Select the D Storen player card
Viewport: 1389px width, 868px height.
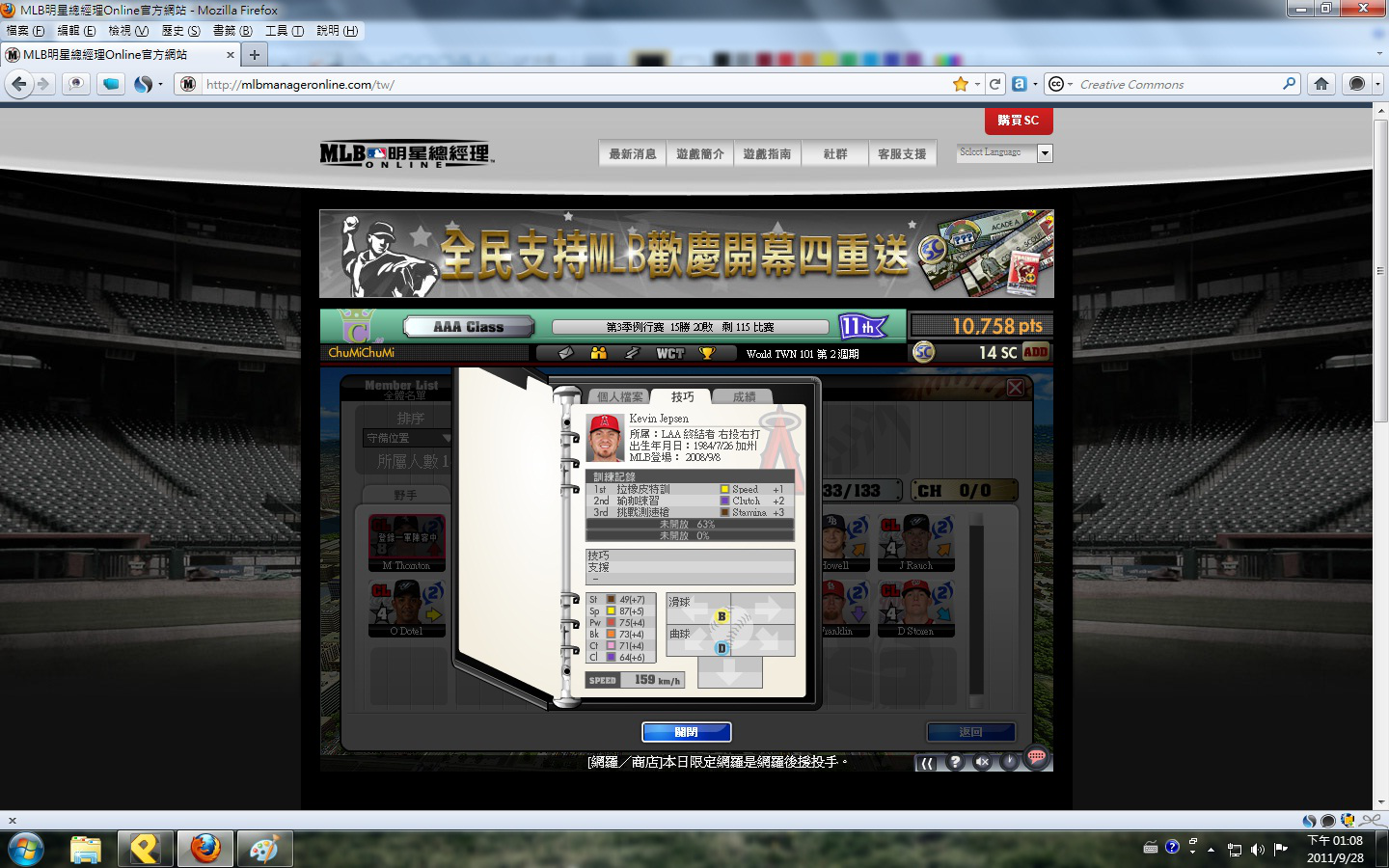(915, 607)
